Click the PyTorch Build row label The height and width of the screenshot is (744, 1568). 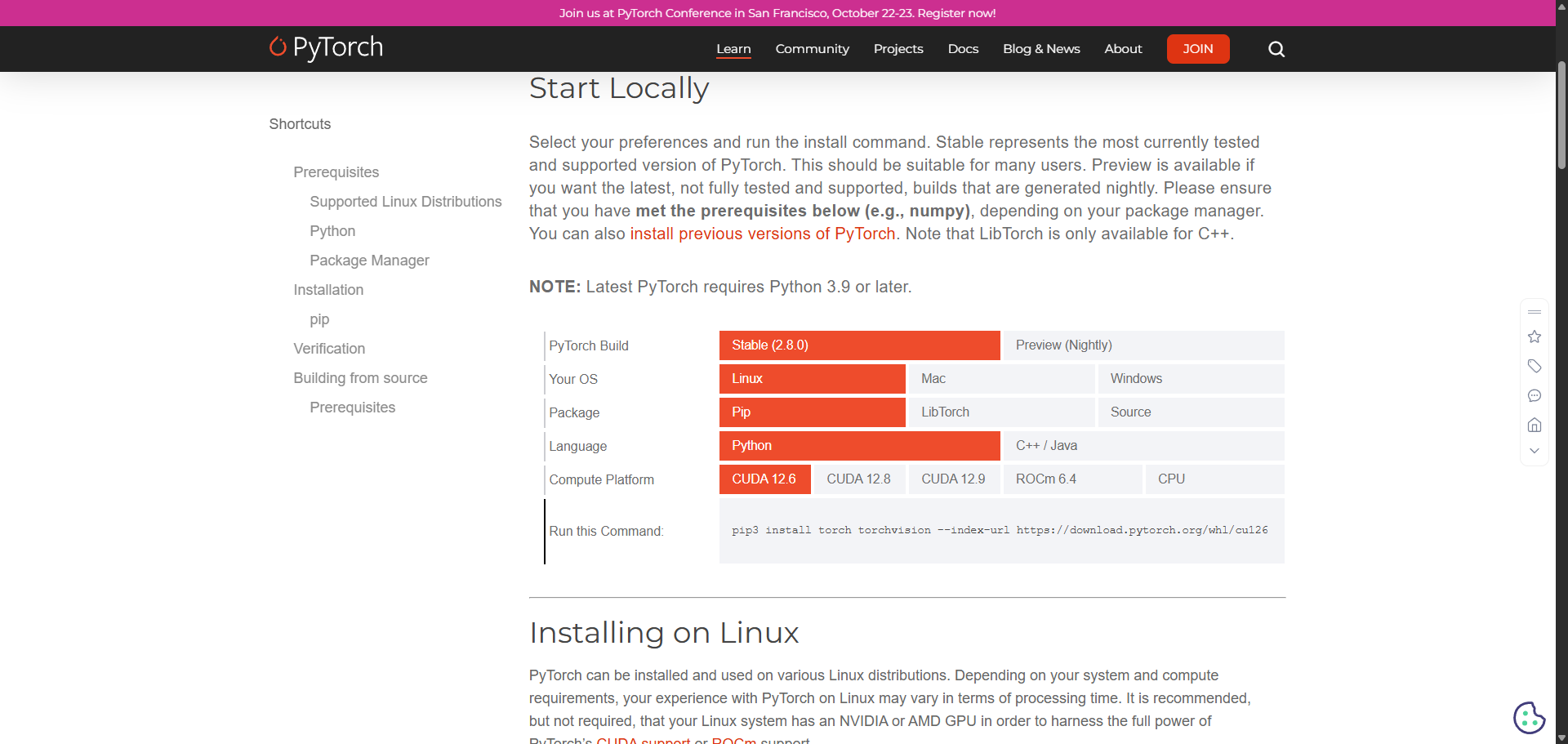coord(589,345)
